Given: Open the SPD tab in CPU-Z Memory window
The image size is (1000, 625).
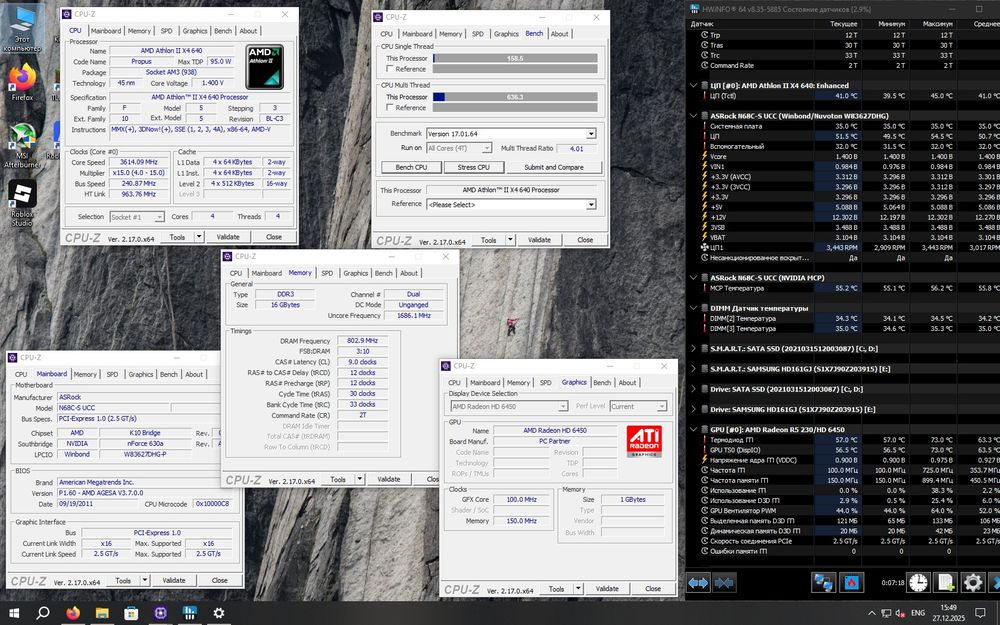Looking at the screenshot, I should tap(327, 273).
